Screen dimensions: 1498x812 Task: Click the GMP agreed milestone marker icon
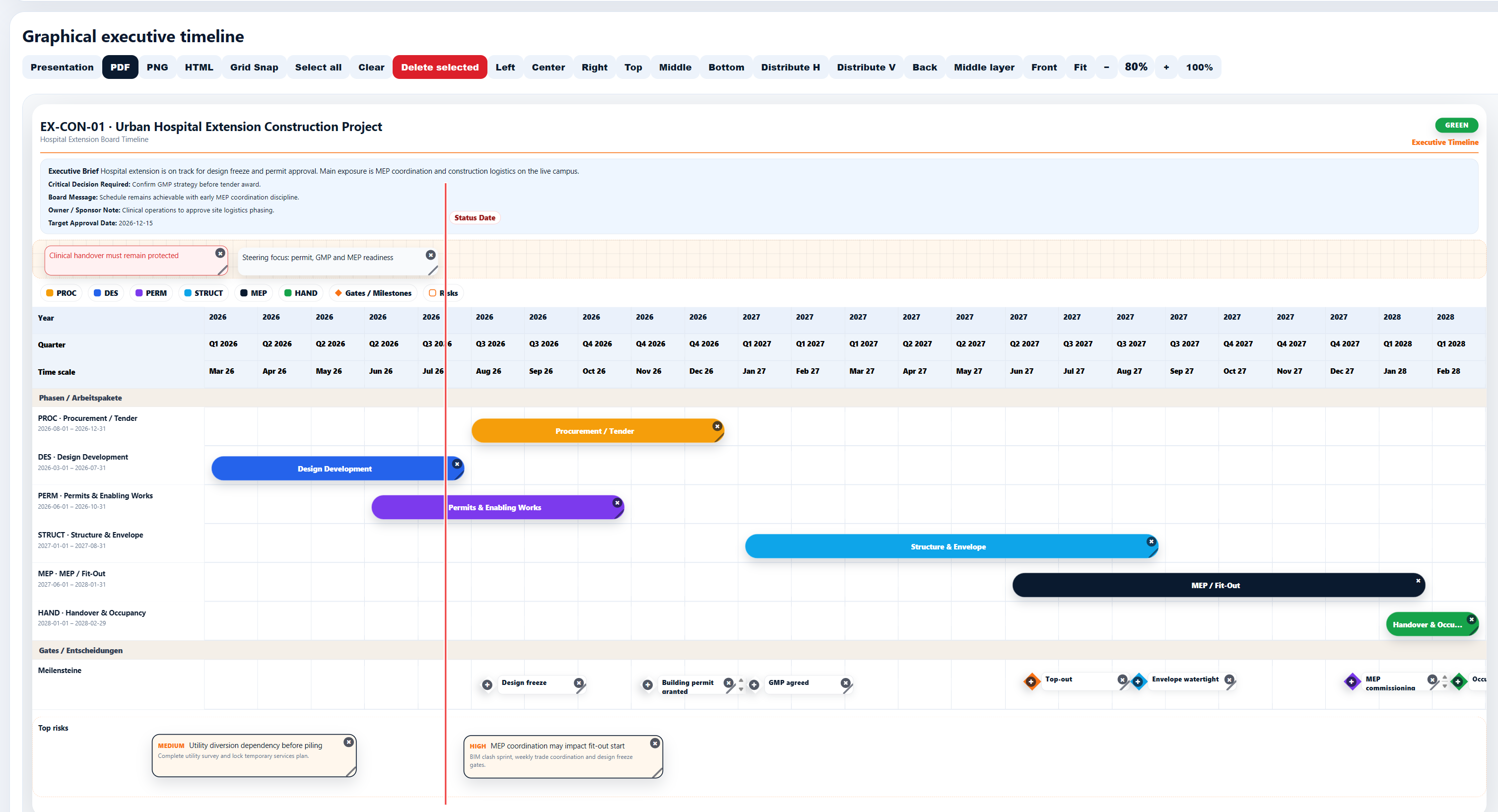[x=754, y=685]
